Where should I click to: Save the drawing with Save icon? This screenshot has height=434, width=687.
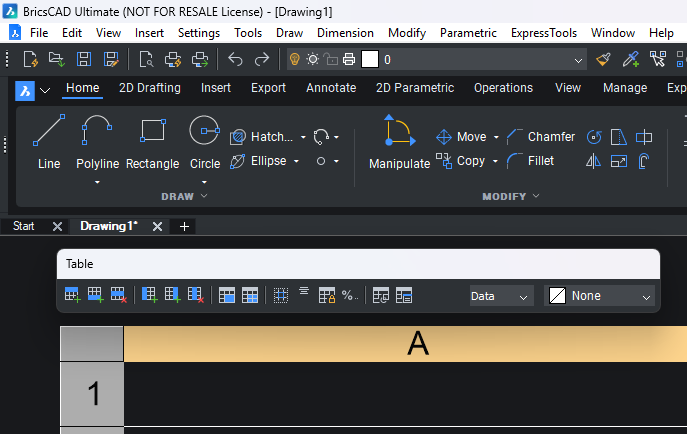(84, 59)
